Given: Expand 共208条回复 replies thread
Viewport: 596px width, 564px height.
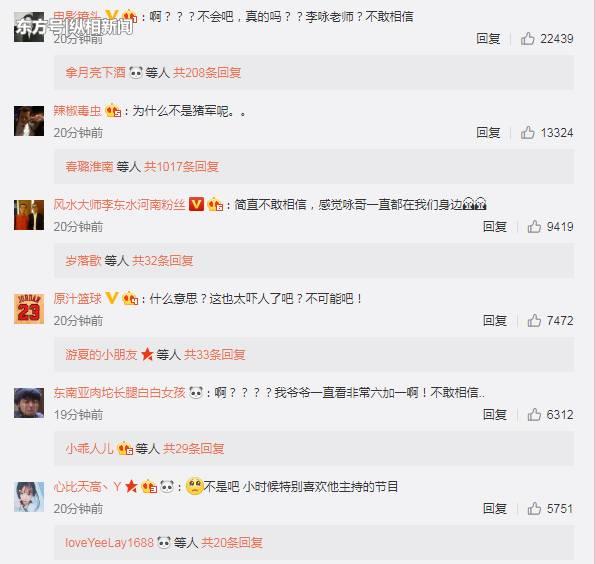Looking at the screenshot, I should pos(207,73).
